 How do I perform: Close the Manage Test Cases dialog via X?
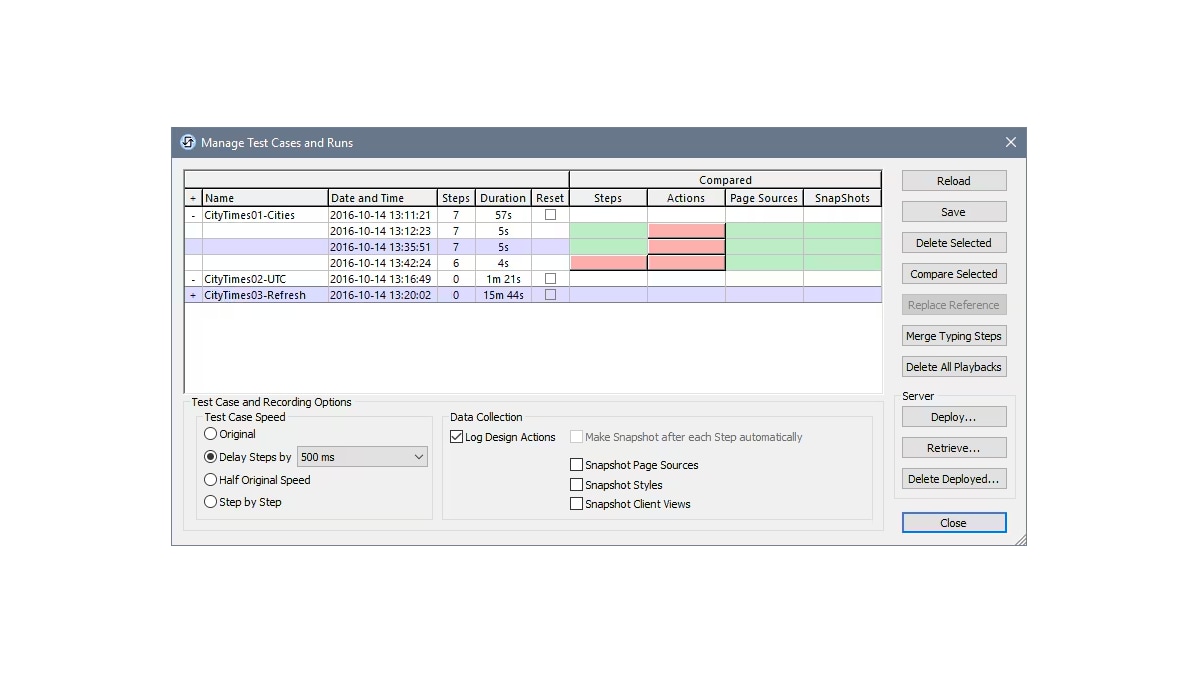pyautogui.click(x=1010, y=143)
